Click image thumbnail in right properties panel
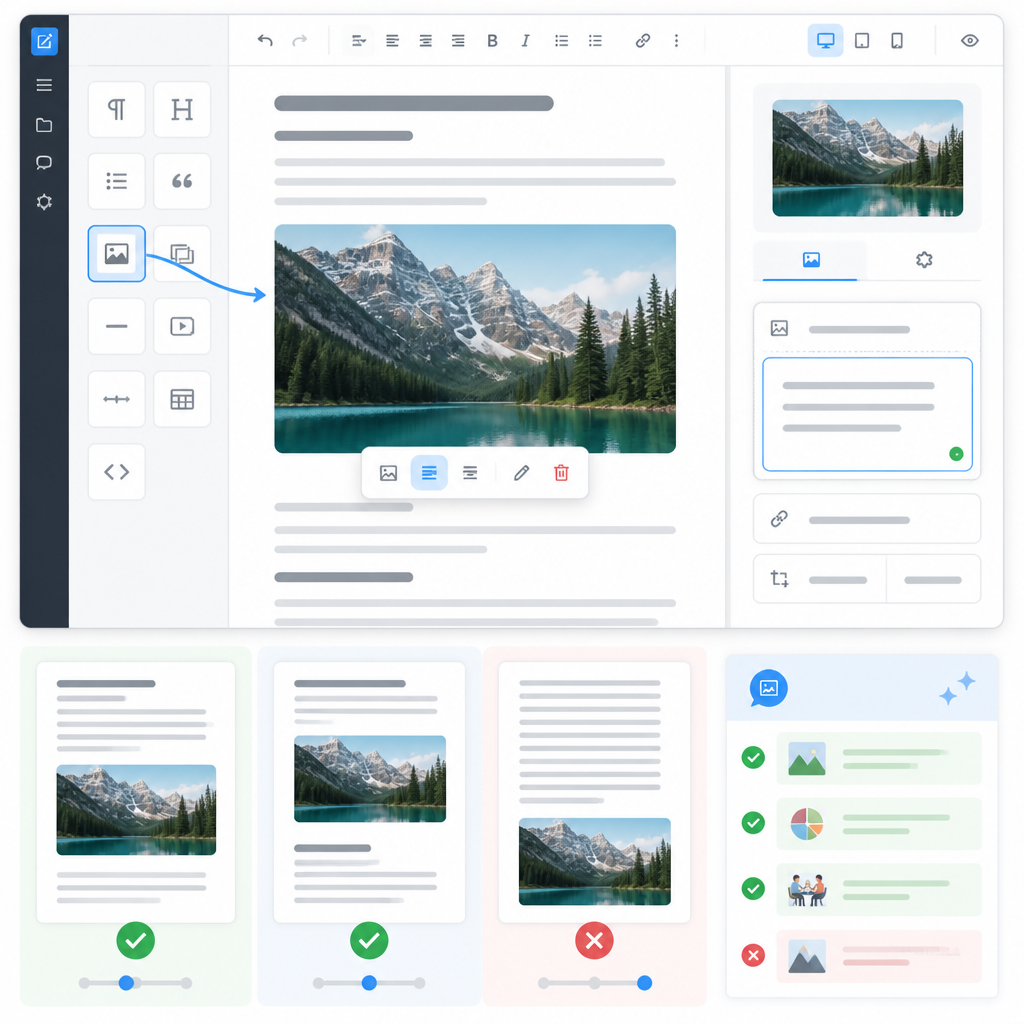 click(x=867, y=157)
